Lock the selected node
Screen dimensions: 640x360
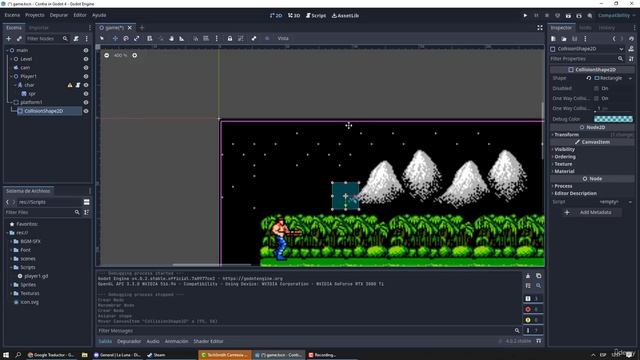(x=230, y=38)
